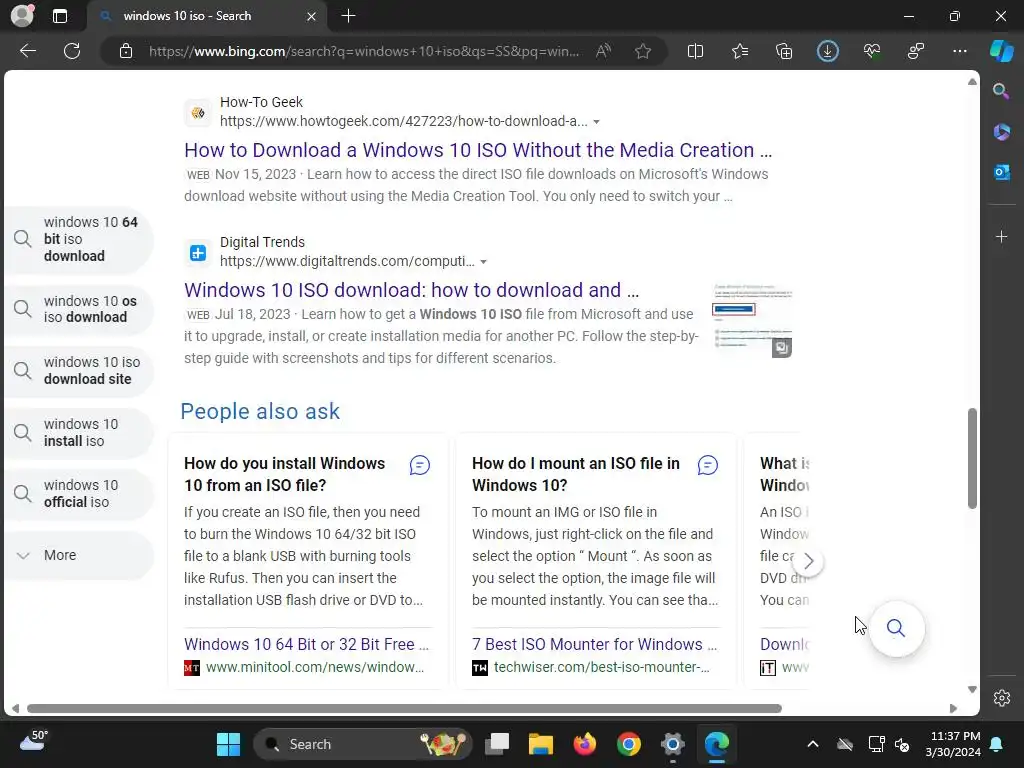Open notifications bell in tray
The height and width of the screenshot is (768, 1024).
(997, 744)
